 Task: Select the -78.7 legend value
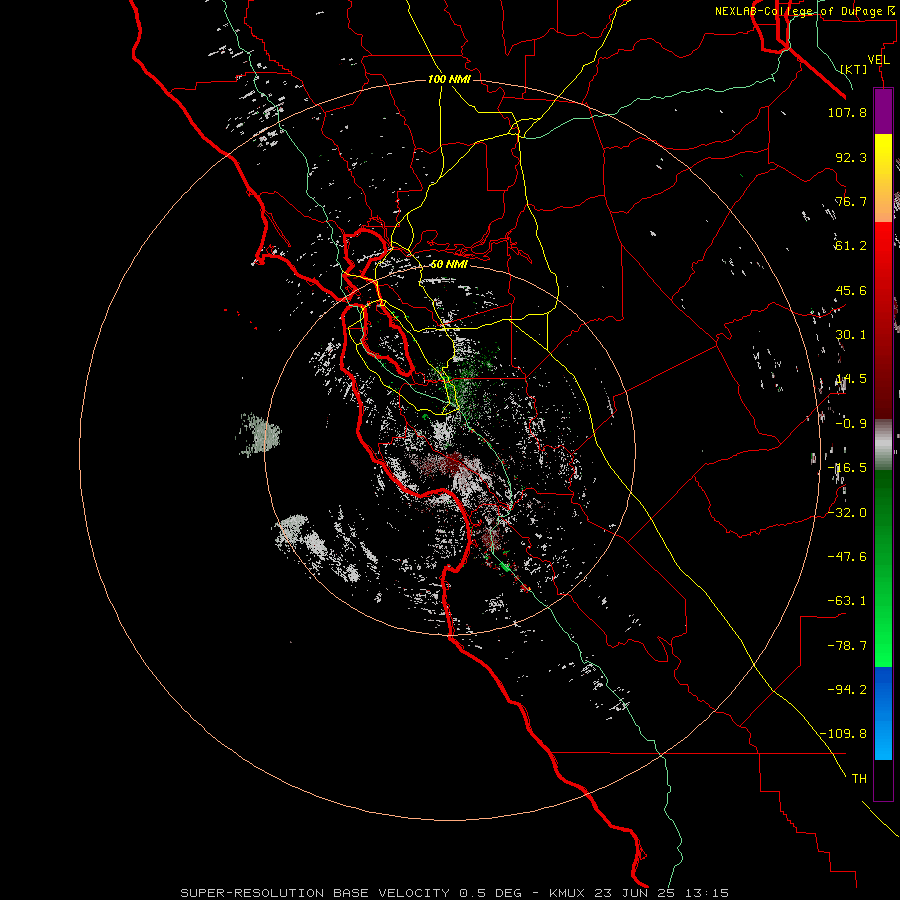[x=847, y=646]
